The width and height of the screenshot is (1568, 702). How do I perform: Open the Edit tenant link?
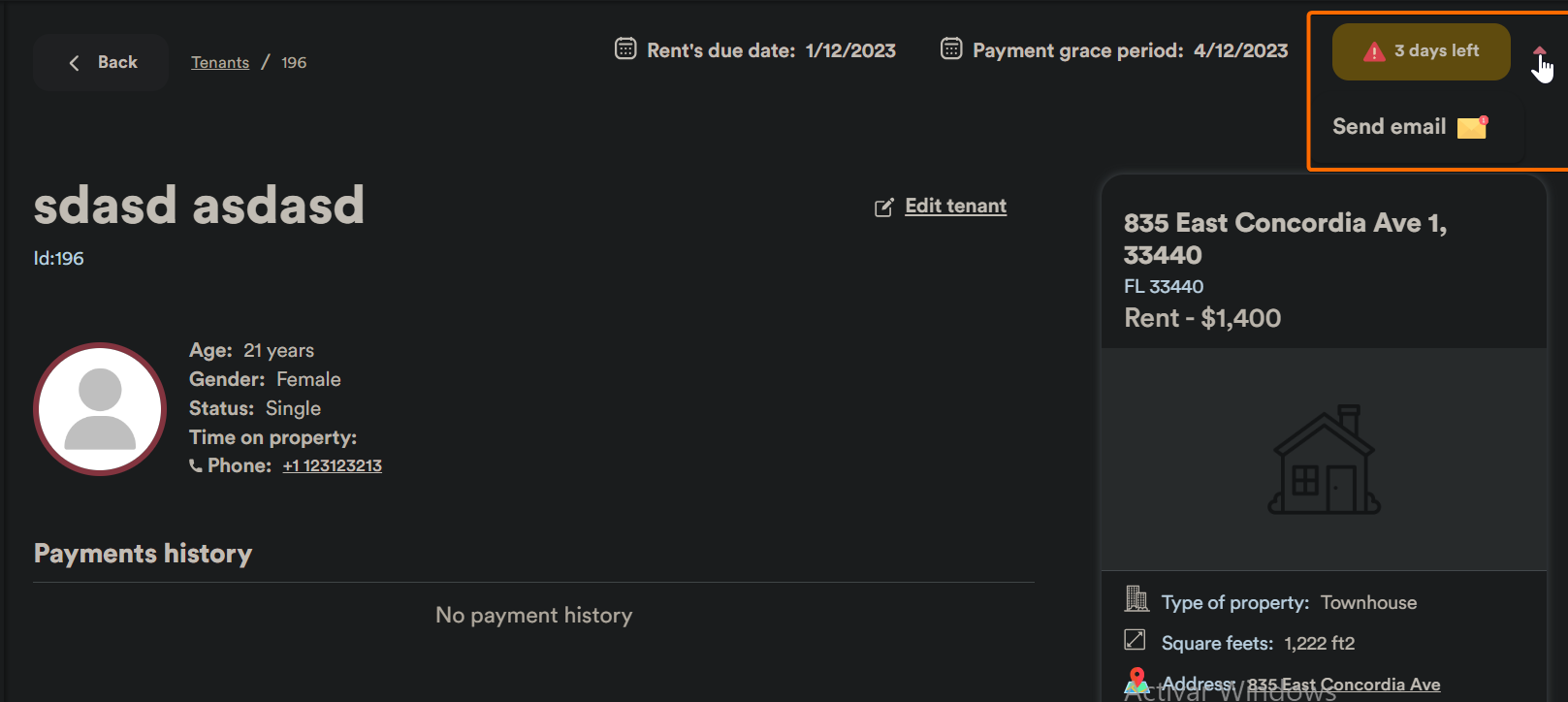click(955, 206)
